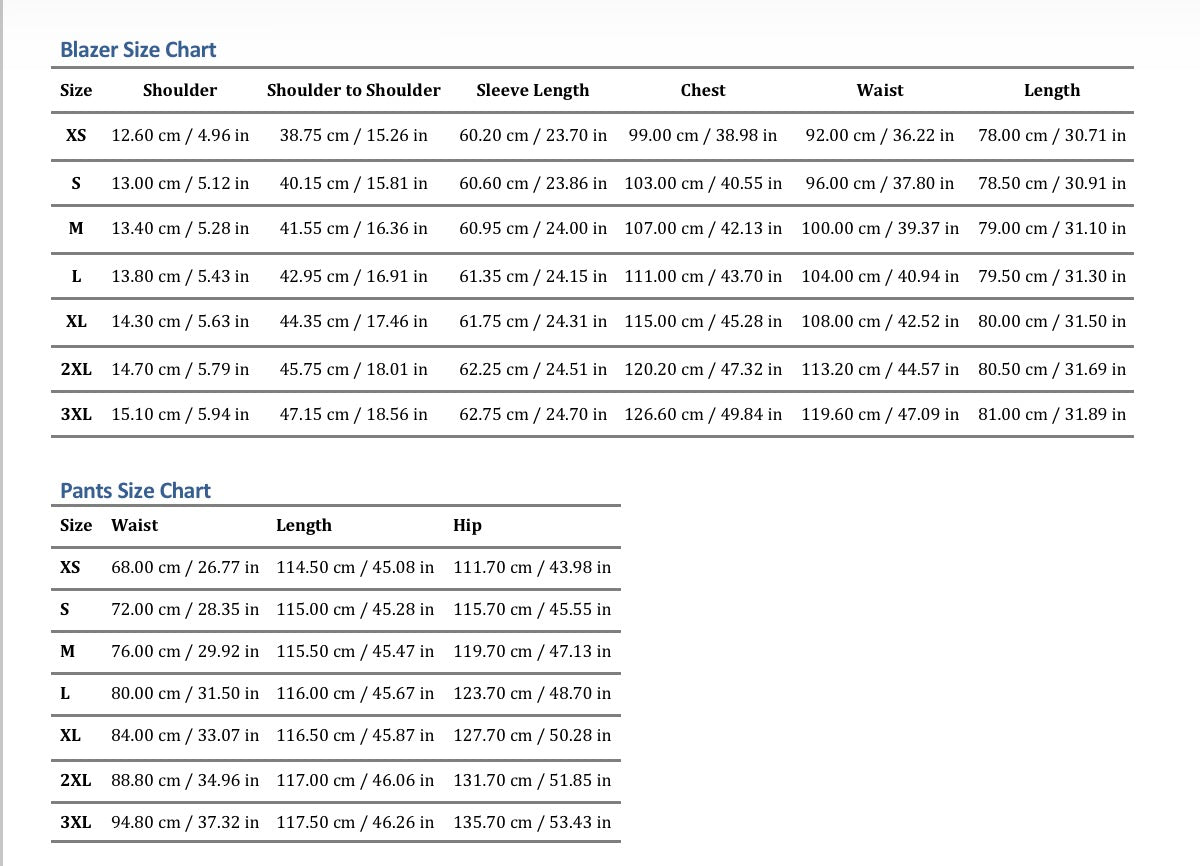
Task: Select the Shoulder to Shoulder column header
Action: pyautogui.click(x=353, y=90)
